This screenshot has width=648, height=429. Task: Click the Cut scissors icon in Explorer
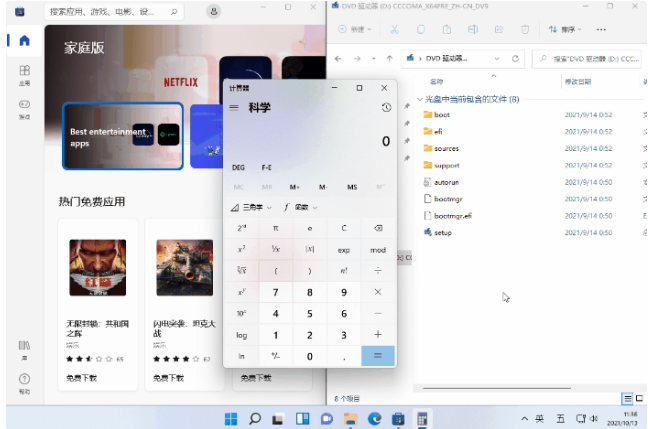(395, 29)
